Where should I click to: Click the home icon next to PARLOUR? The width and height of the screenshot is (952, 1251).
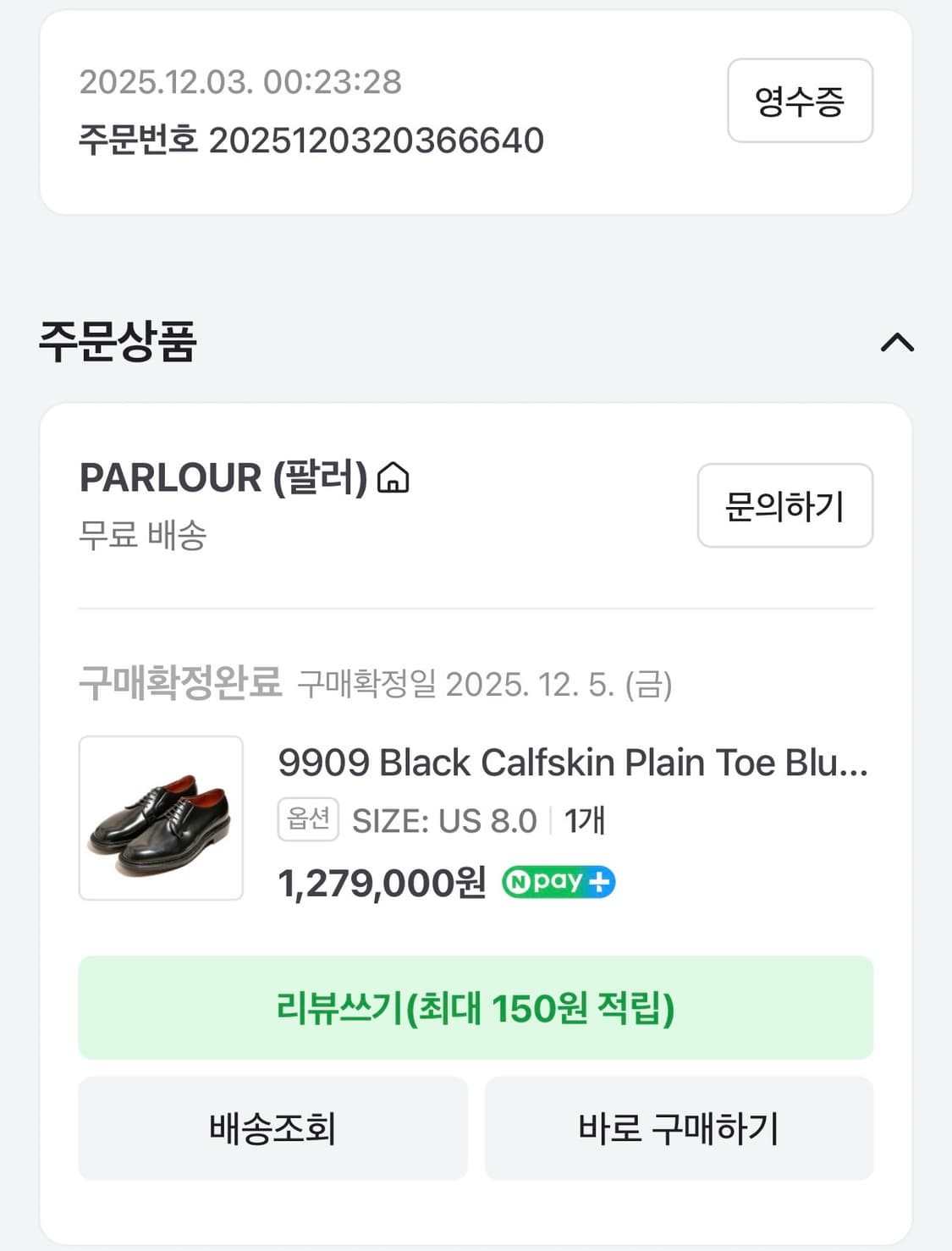coord(393,479)
